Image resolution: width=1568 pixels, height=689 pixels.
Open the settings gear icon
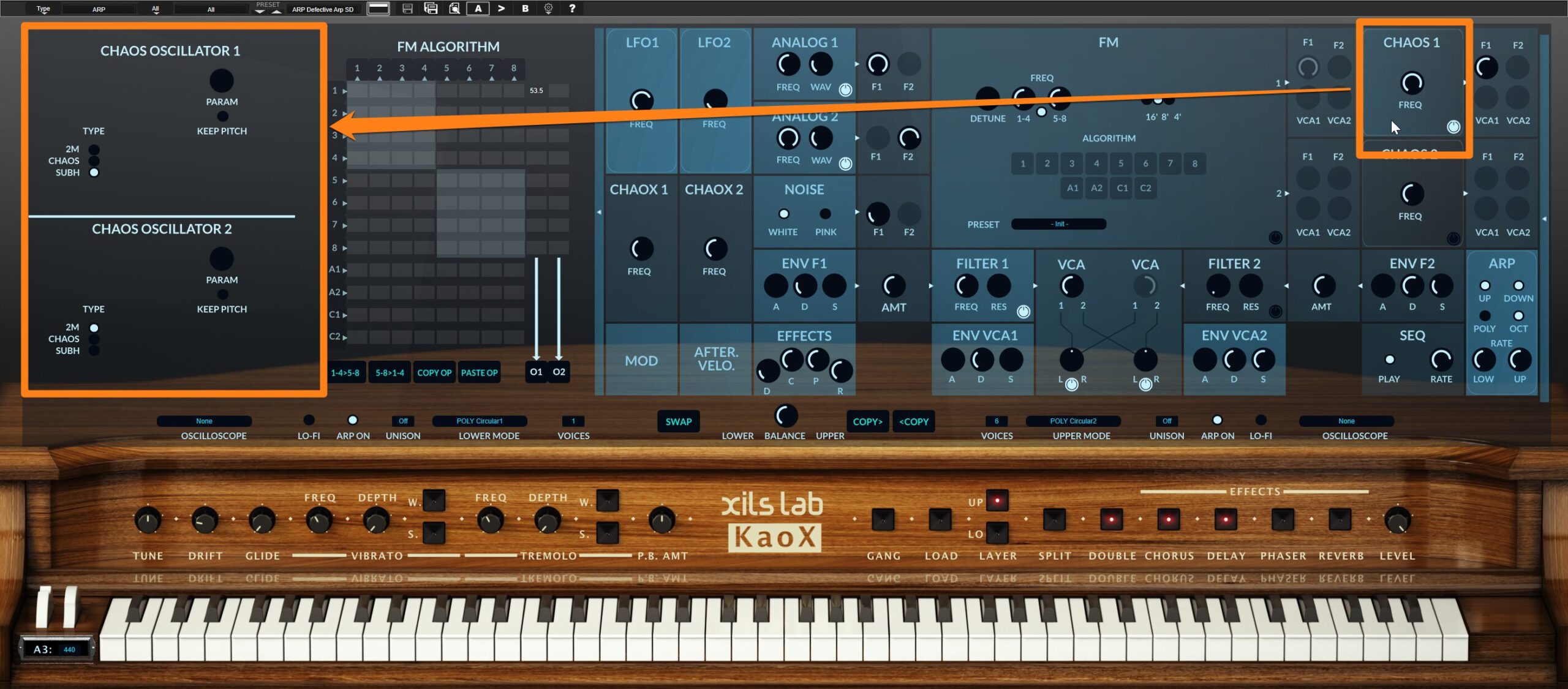coord(548,9)
